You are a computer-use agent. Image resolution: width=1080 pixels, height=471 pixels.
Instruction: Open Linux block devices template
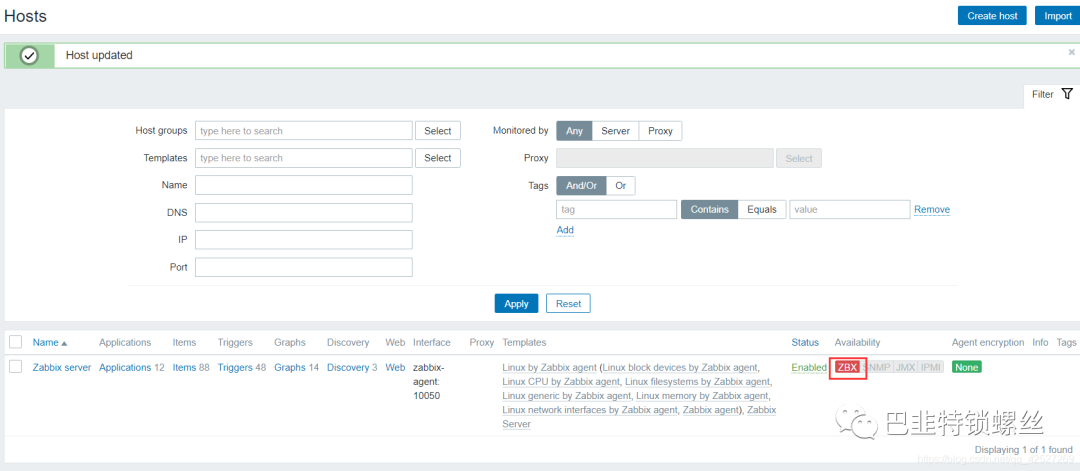point(680,368)
